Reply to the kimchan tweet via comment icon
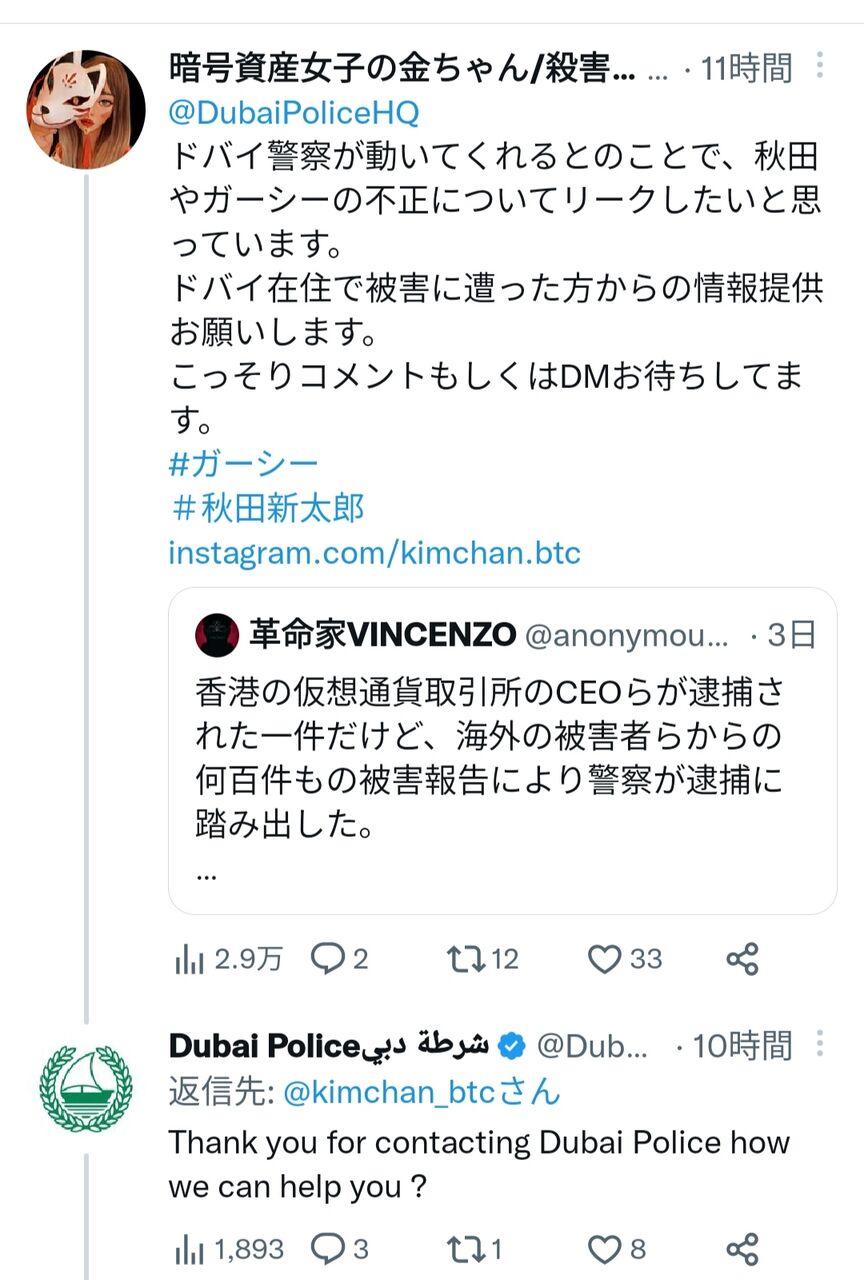The height and width of the screenshot is (1280, 864). point(327,959)
